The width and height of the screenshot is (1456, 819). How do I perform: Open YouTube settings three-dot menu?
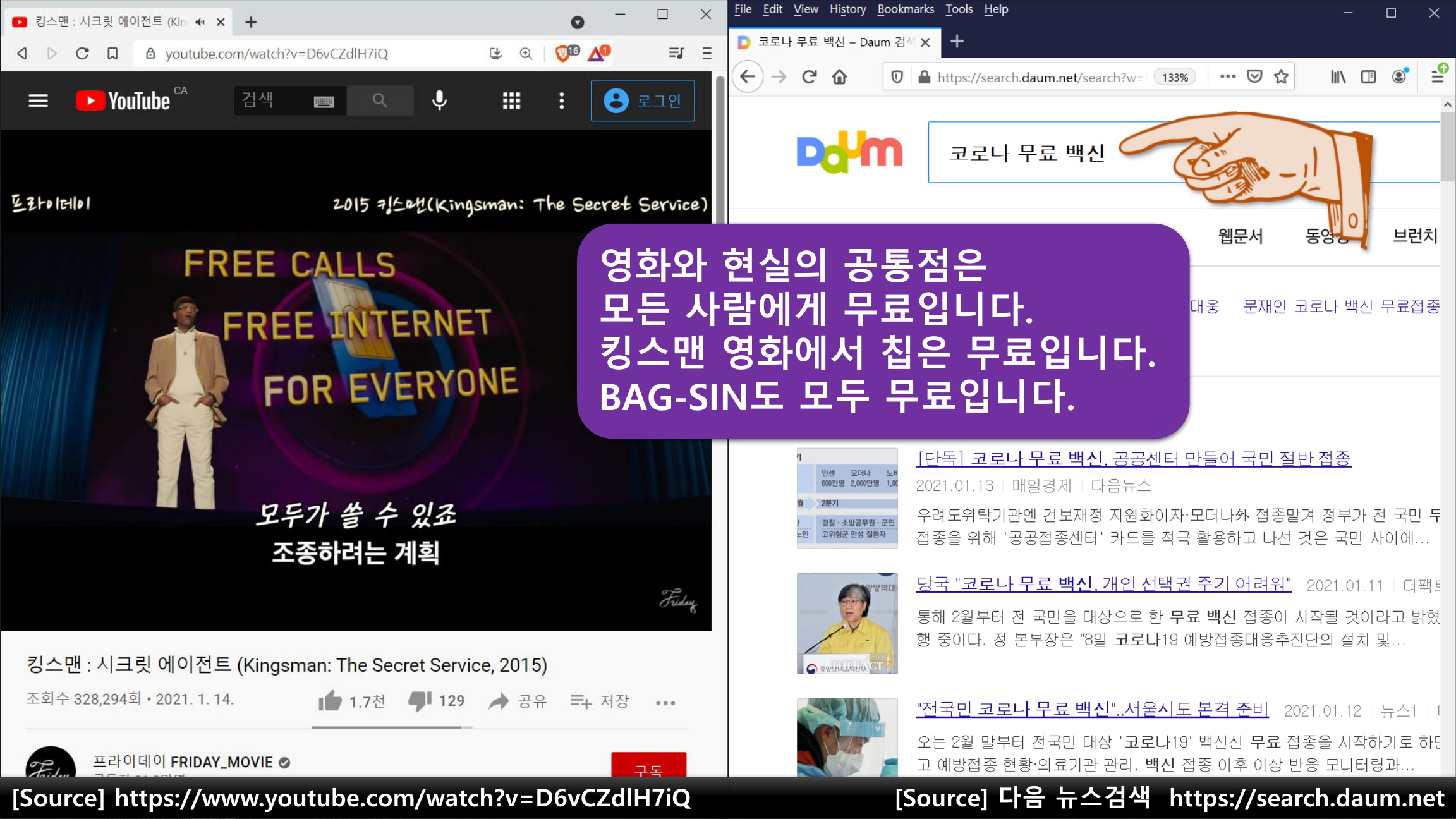[x=561, y=100]
